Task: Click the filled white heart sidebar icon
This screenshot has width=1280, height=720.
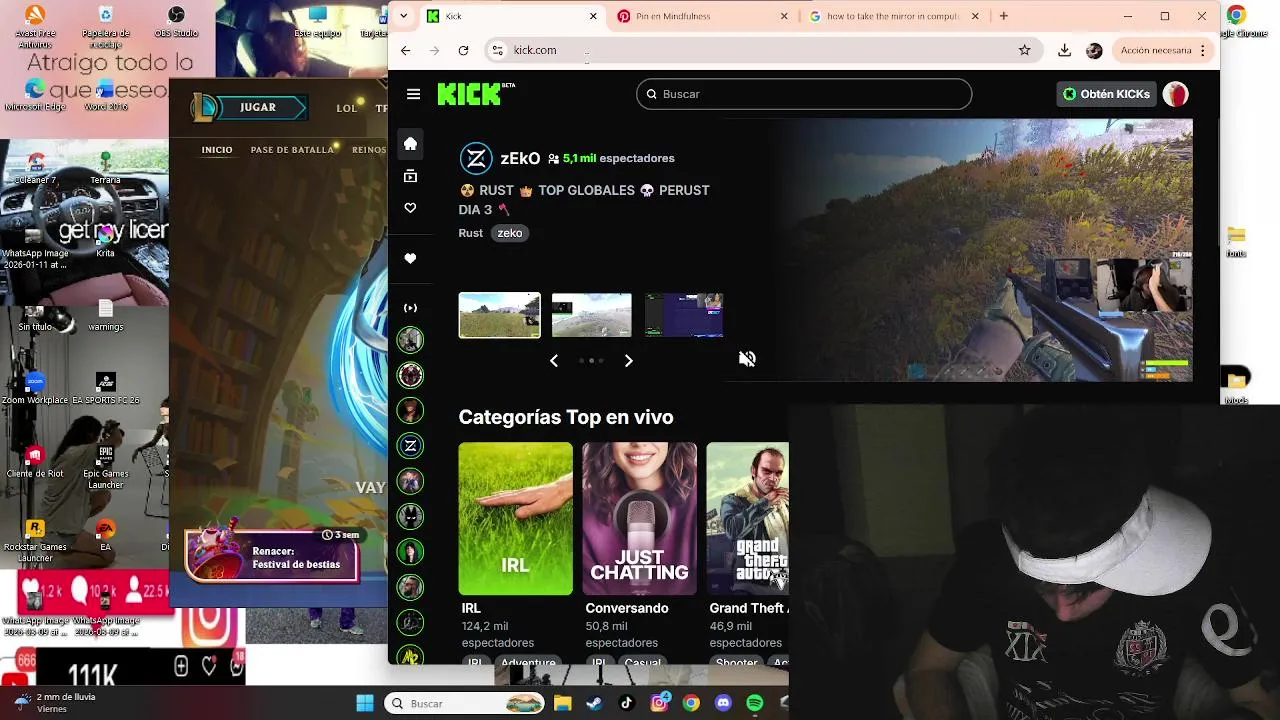Action: point(410,258)
